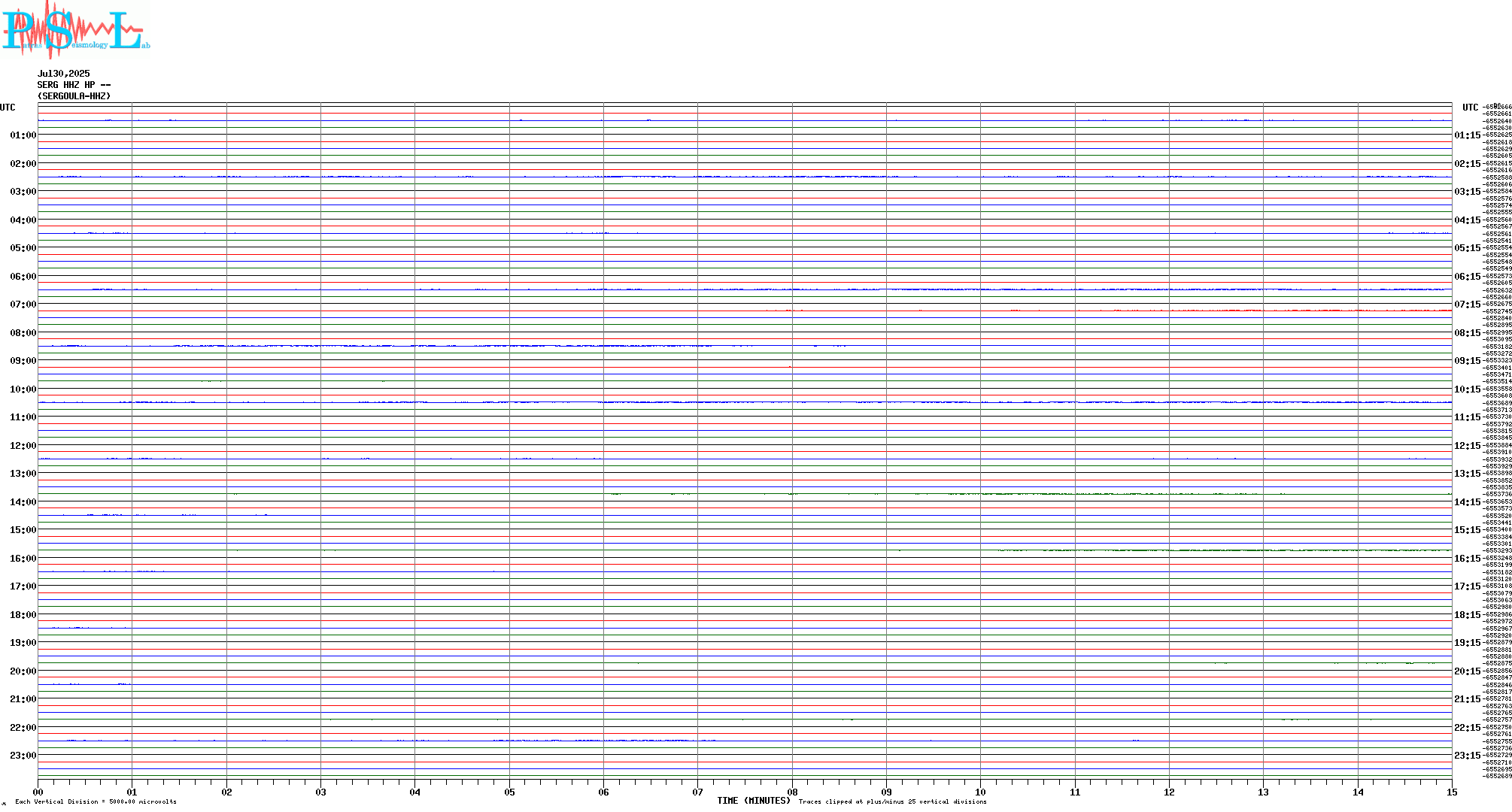
Task: Click the 09:00 hour label
Action: pos(23,361)
